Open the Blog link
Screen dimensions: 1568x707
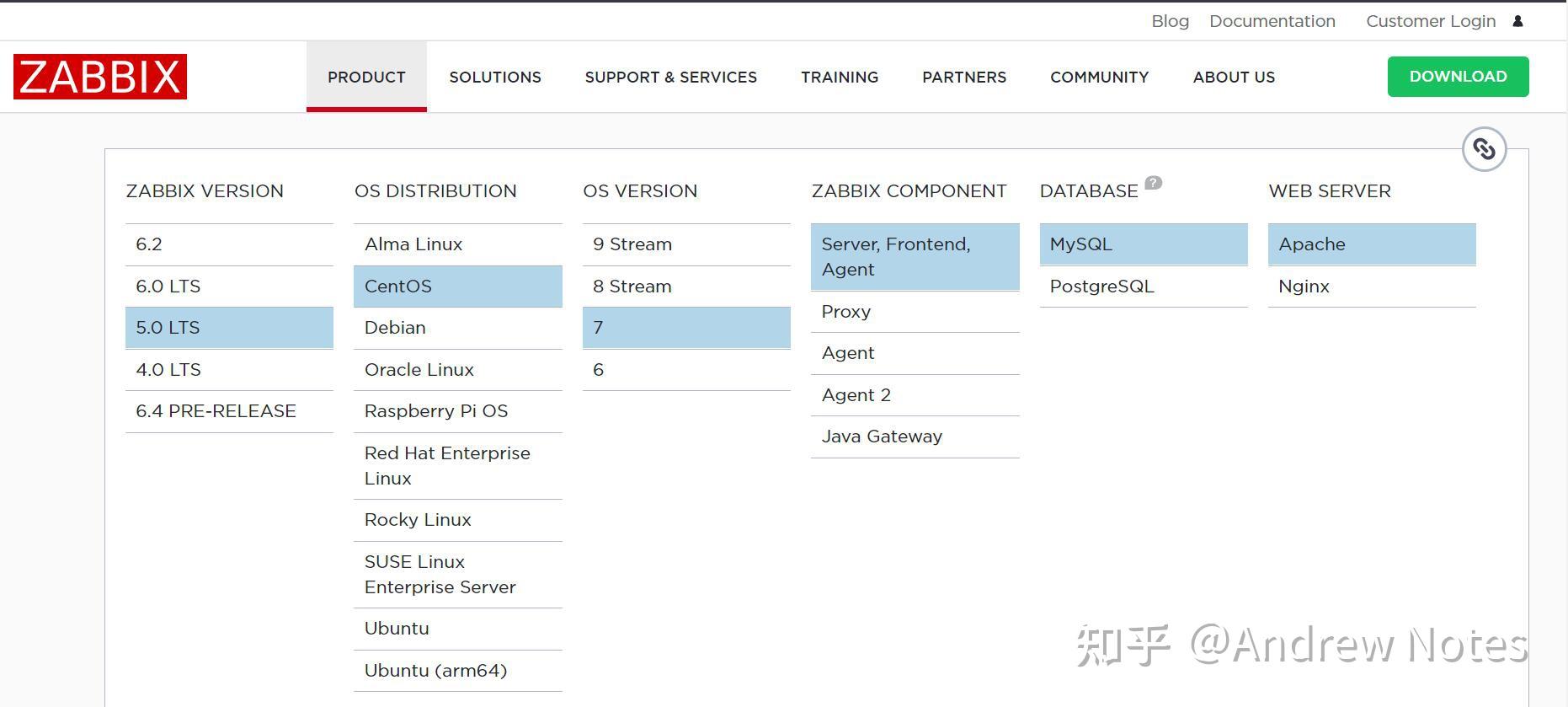pos(1170,21)
